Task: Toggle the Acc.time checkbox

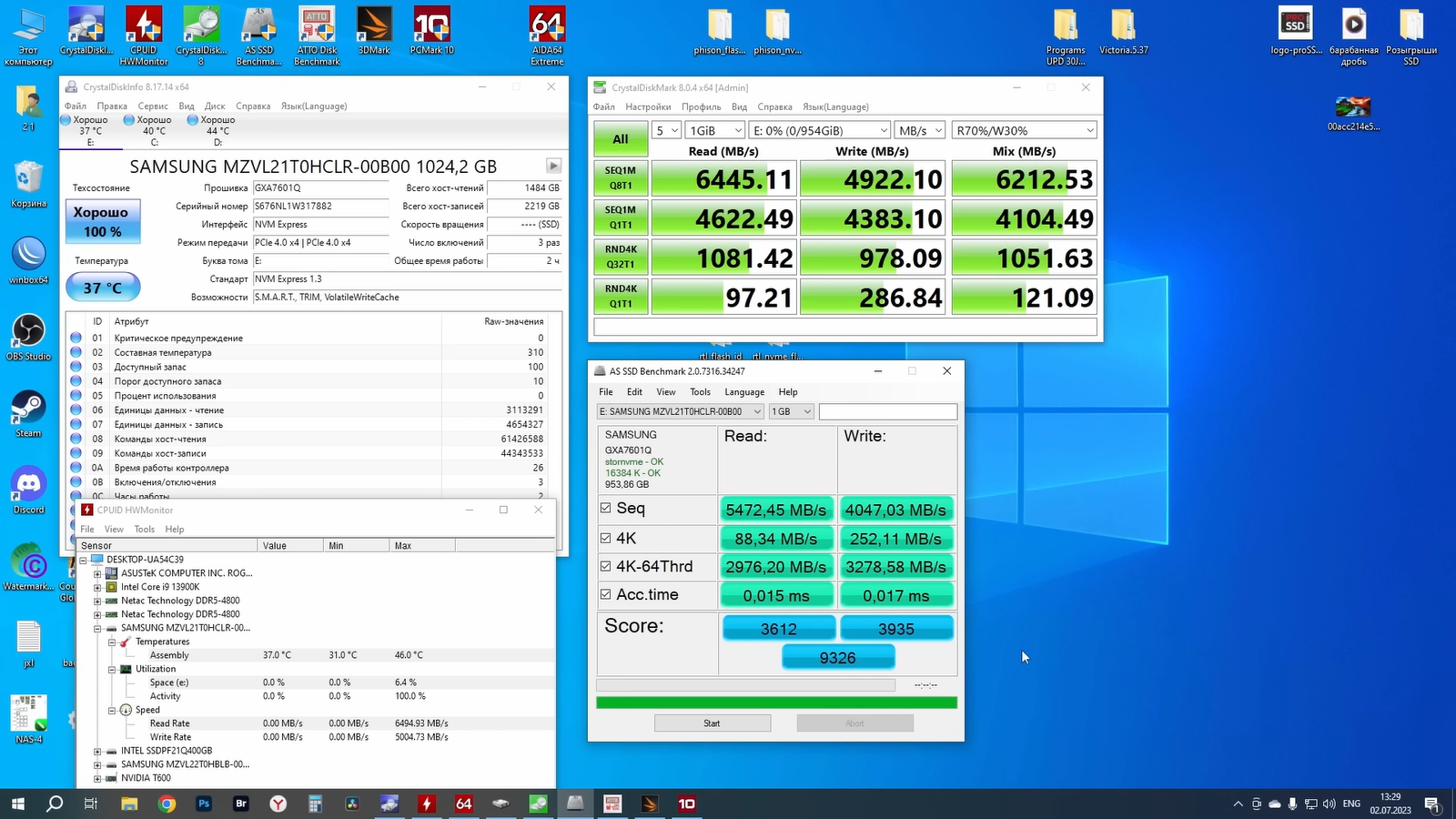Action: pos(606,594)
